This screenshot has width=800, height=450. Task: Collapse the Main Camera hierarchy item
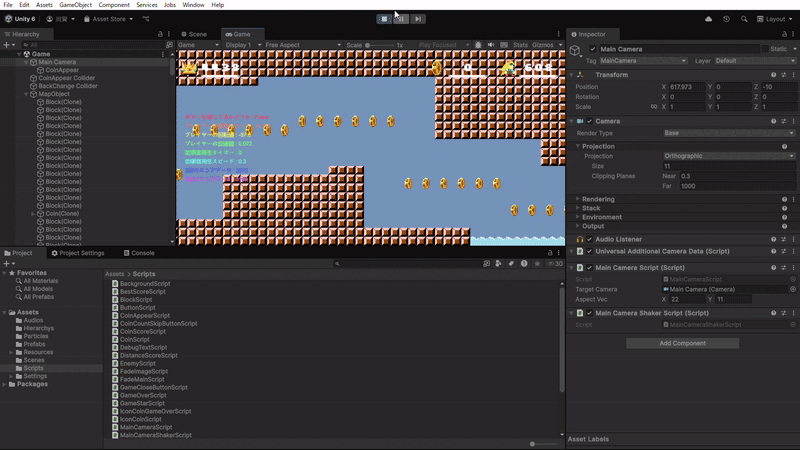[x=26, y=62]
